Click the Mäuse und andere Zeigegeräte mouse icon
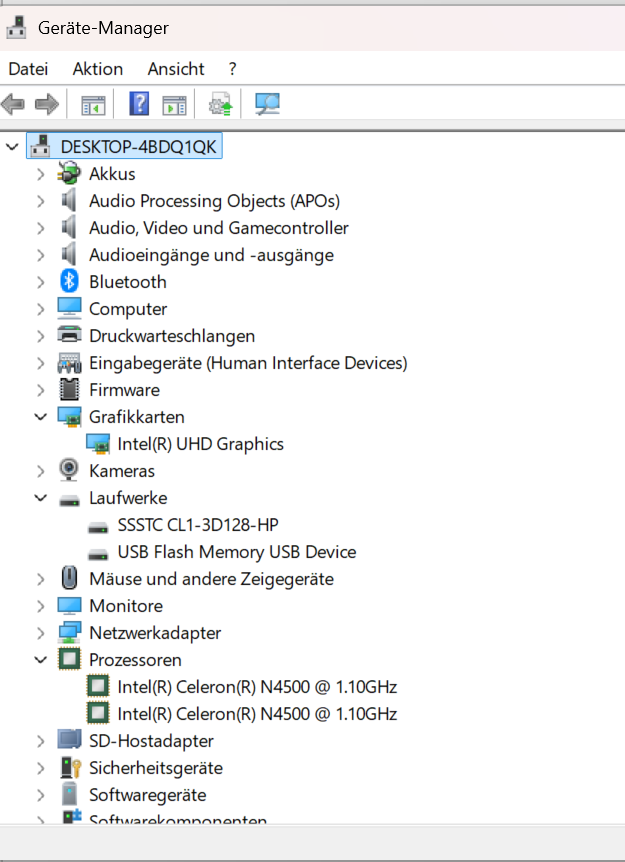625x862 pixels. [69, 578]
